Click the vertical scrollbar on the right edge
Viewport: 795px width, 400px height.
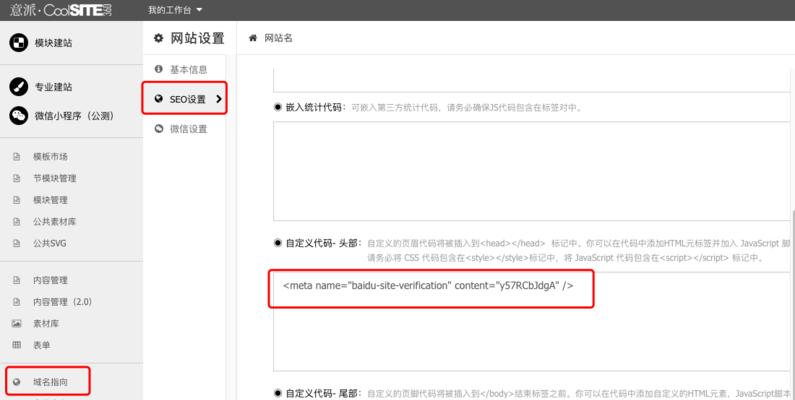click(792, 303)
